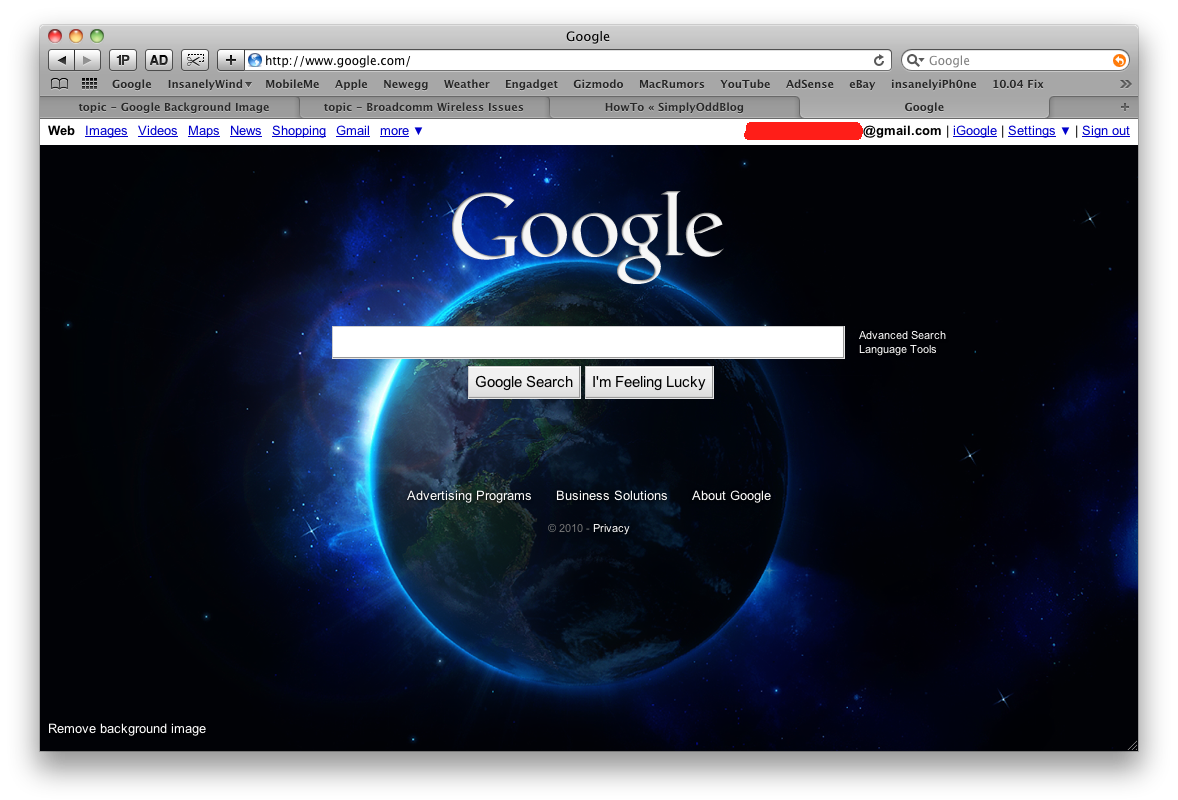Viewport: 1178px width, 800px height.
Task: Show hidden bookmarks overflow chevron
Action: 1125,83
